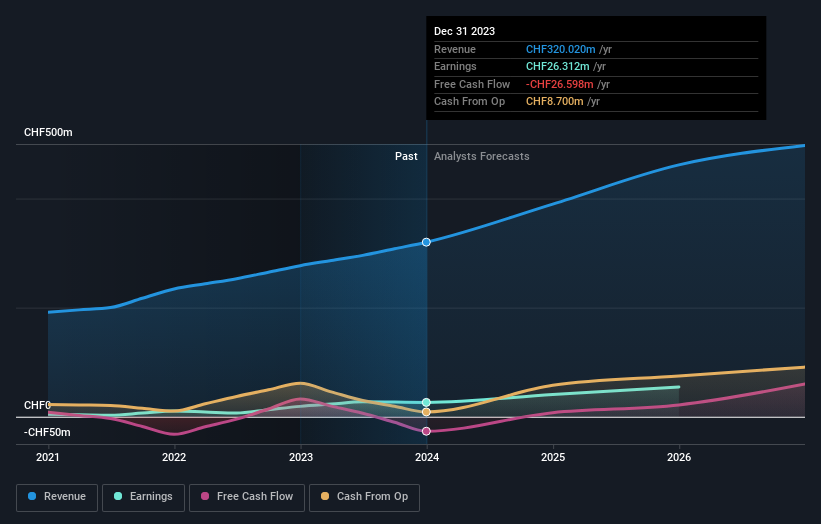Screen dimensions: 821x524
Task: Click the Analysts Forecasts label
Action: click(482, 156)
